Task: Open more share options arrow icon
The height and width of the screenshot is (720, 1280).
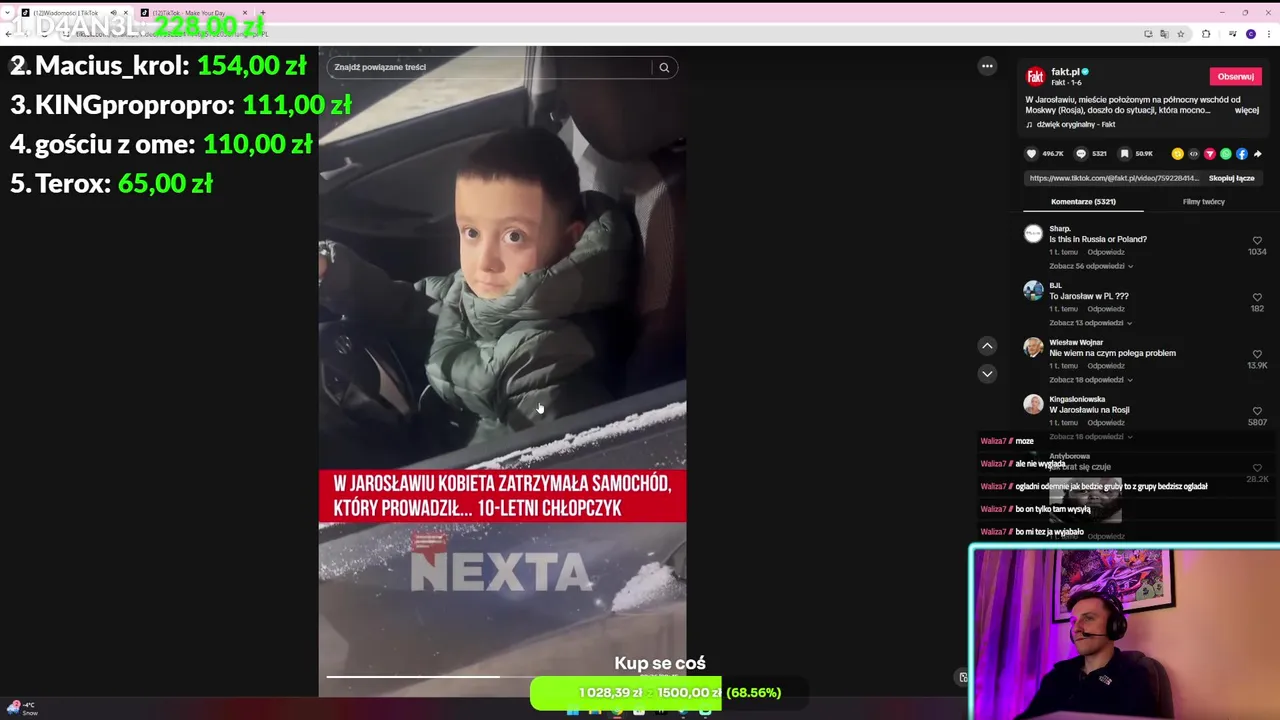Action: click(x=1257, y=154)
